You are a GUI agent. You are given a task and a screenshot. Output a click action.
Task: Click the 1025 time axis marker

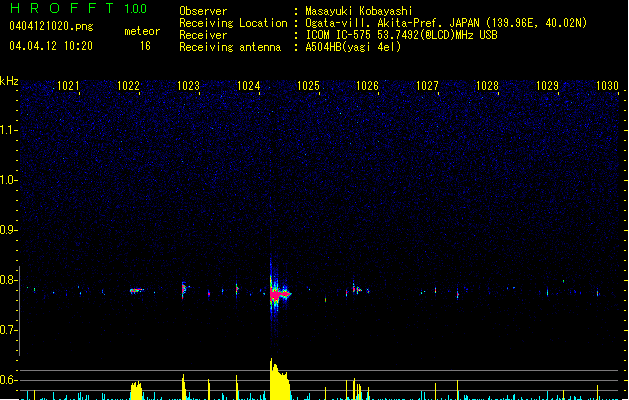click(308, 86)
